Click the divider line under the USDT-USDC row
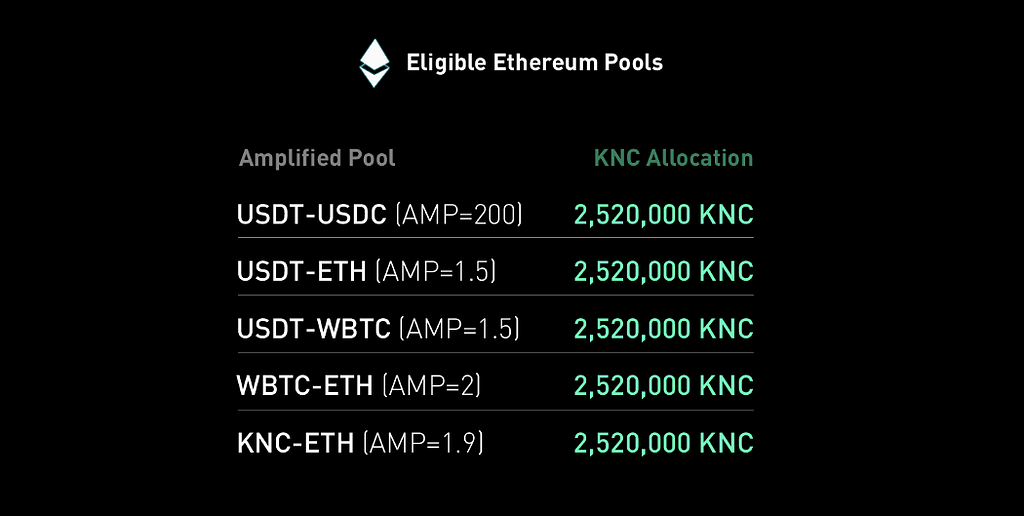1024x516 pixels. pos(495,238)
